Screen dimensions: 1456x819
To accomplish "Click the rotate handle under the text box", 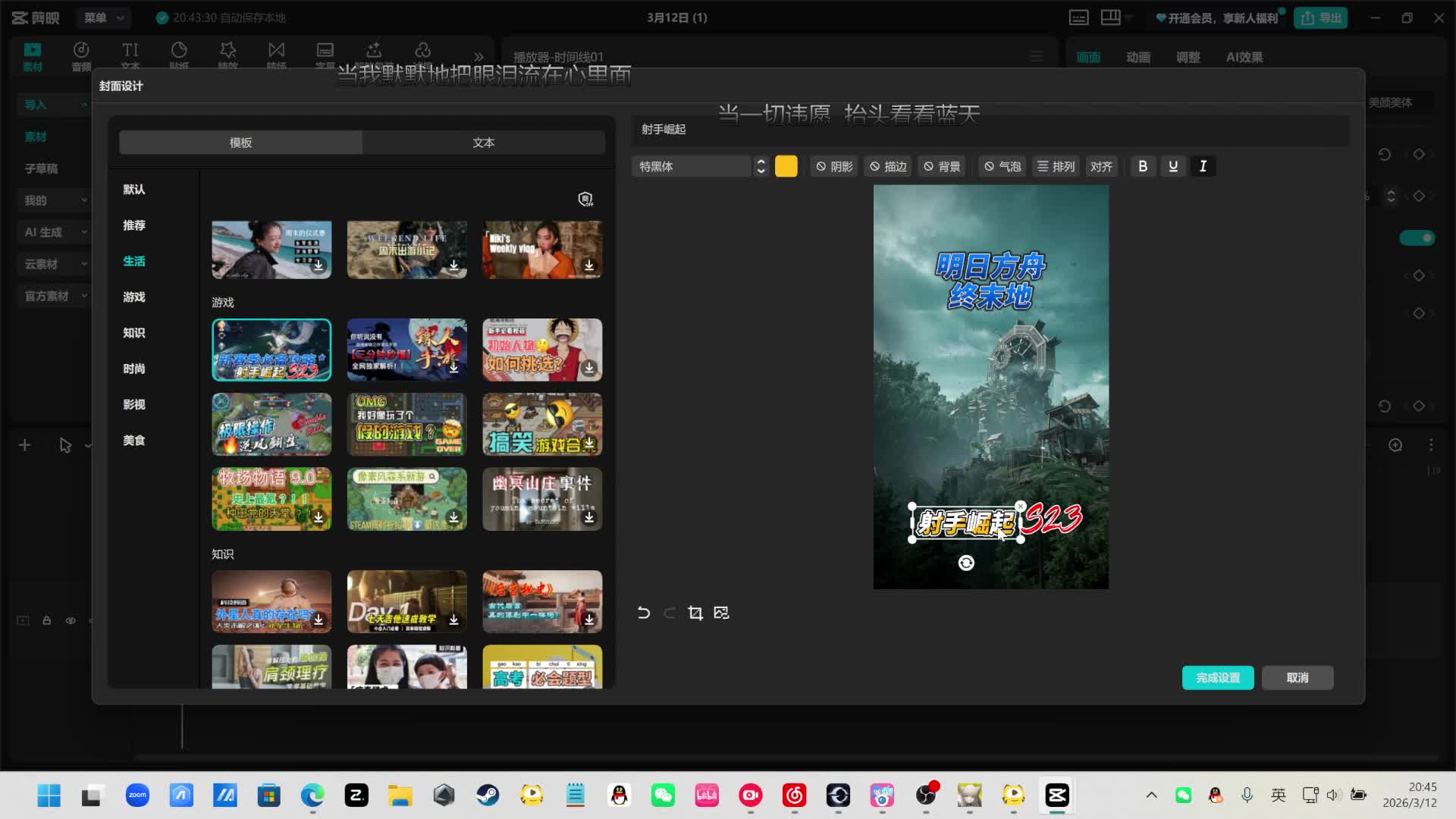I will coord(966,563).
